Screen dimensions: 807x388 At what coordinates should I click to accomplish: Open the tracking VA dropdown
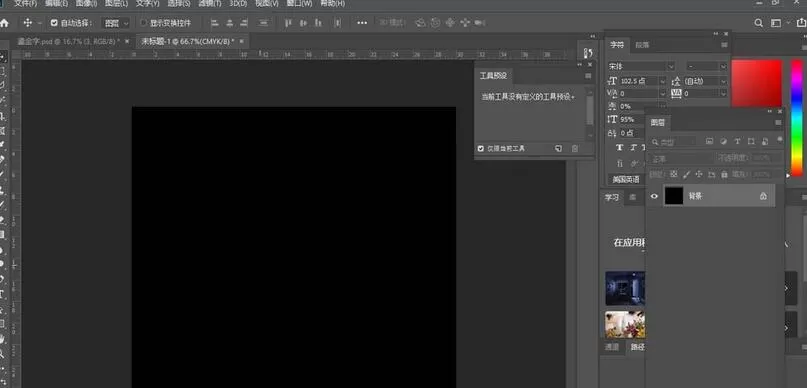pos(705,94)
